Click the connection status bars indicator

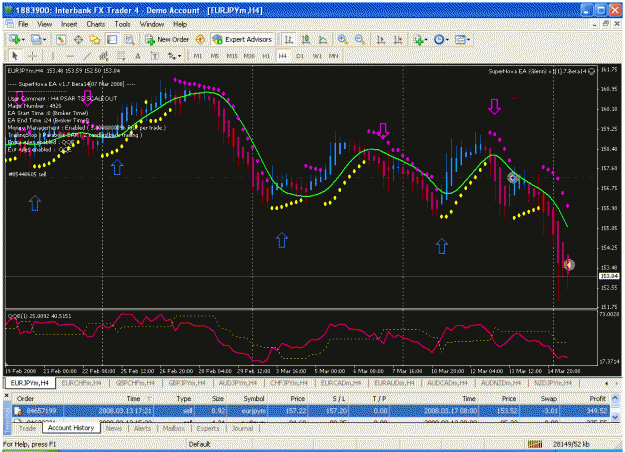535,444
